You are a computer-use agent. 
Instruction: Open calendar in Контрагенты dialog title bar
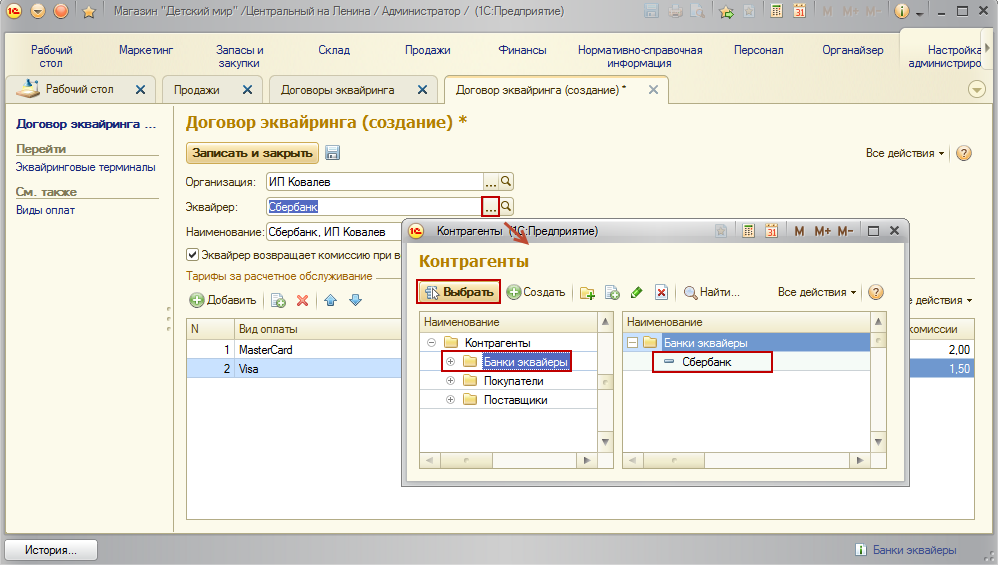[x=771, y=231]
